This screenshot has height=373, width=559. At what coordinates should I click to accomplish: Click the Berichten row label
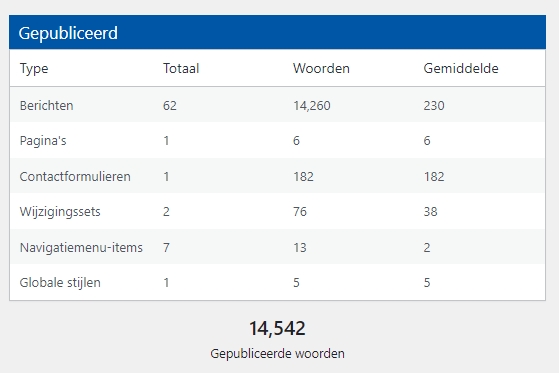tap(46, 106)
